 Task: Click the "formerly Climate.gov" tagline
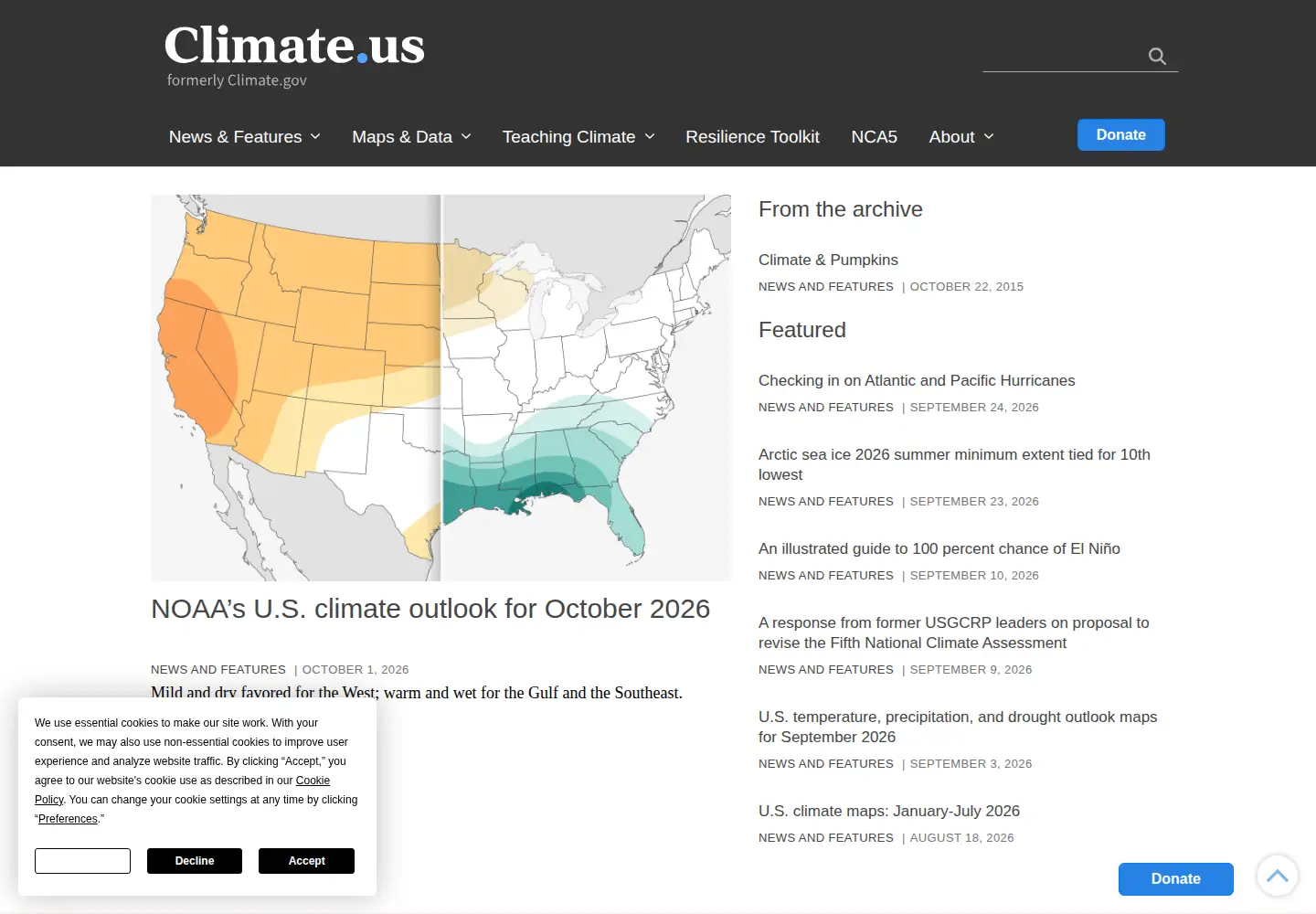(x=237, y=80)
